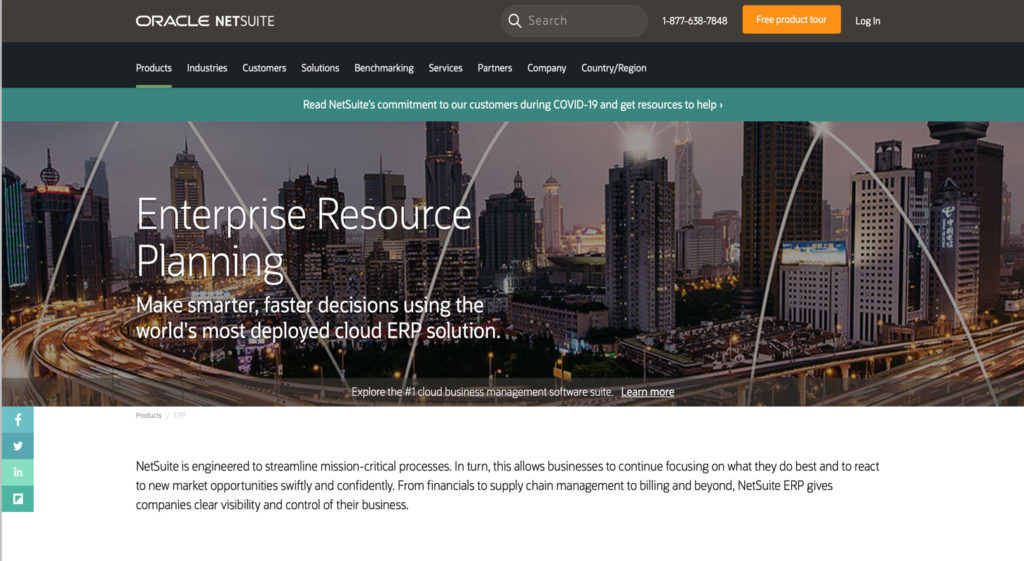Click the Products breadcrumb
Screen dimensions: 1024x561
(148, 415)
